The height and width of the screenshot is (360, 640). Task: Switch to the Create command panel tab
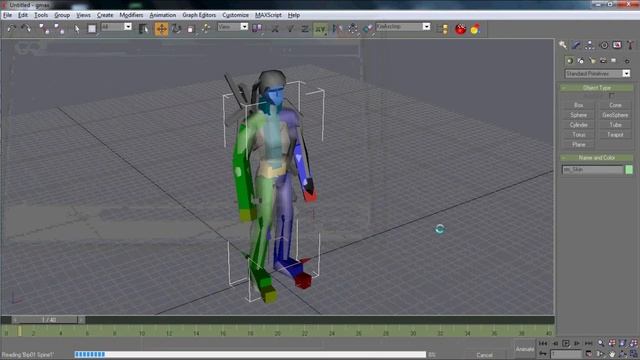click(x=563, y=45)
